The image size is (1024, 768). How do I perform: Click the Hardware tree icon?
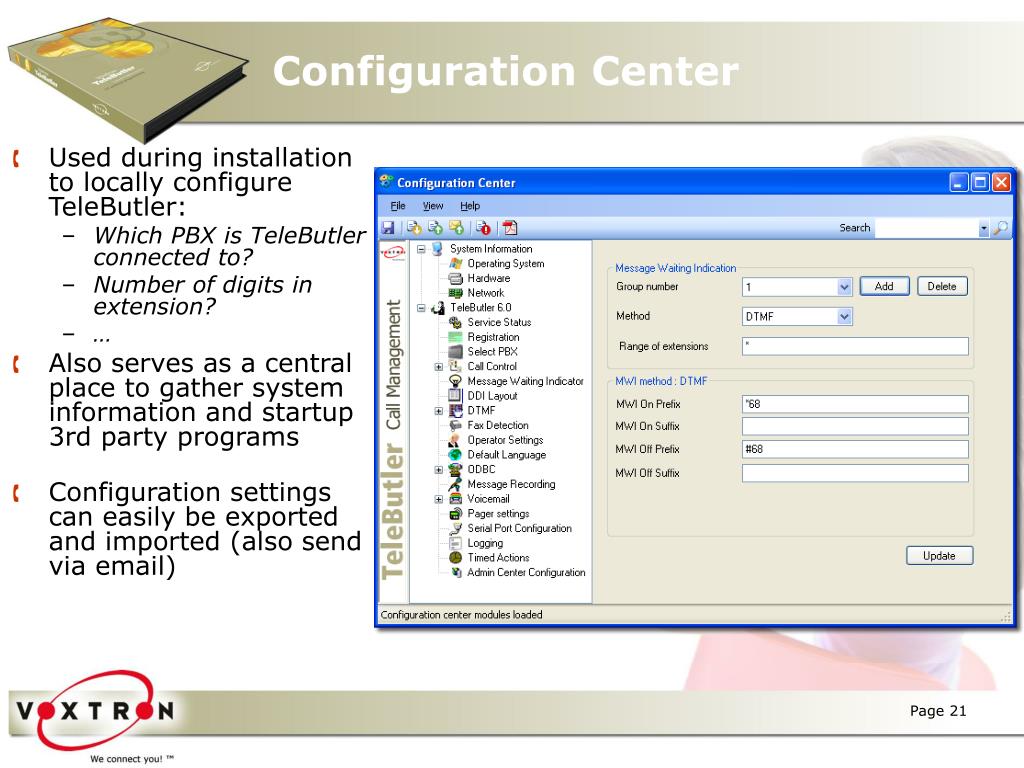pyautogui.click(x=456, y=278)
